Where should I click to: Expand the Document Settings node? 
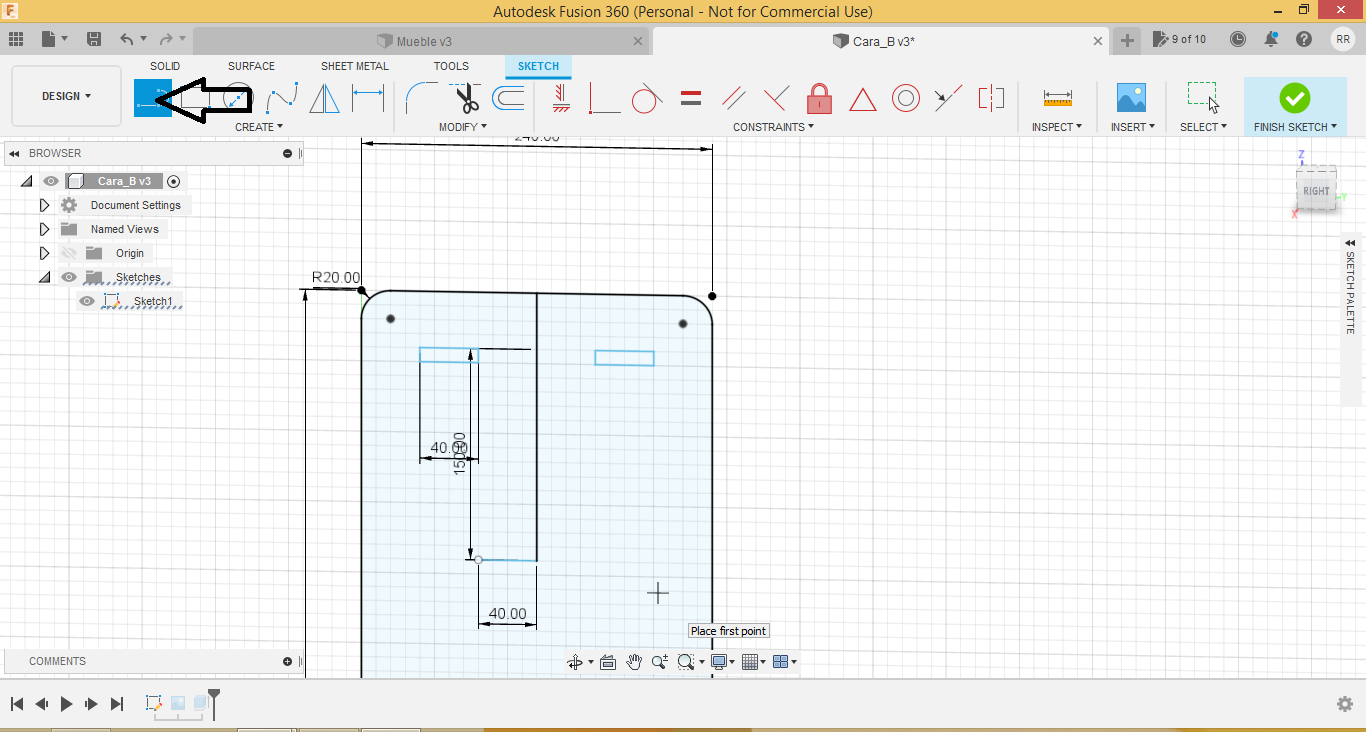click(44, 205)
